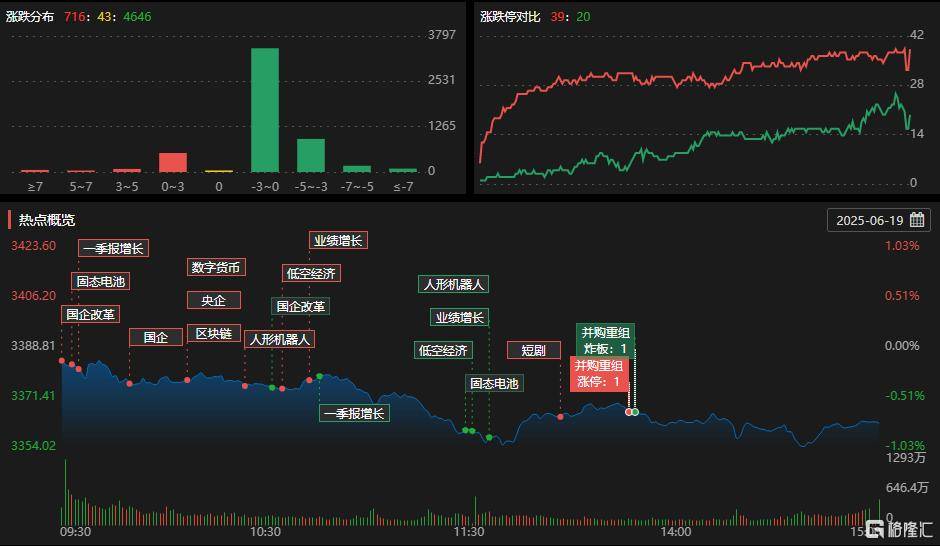Image resolution: width=940 pixels, height=546 pixels.
Task: Click the green 固态电池 tag near 11:30
Action: [x=494, y=383]
